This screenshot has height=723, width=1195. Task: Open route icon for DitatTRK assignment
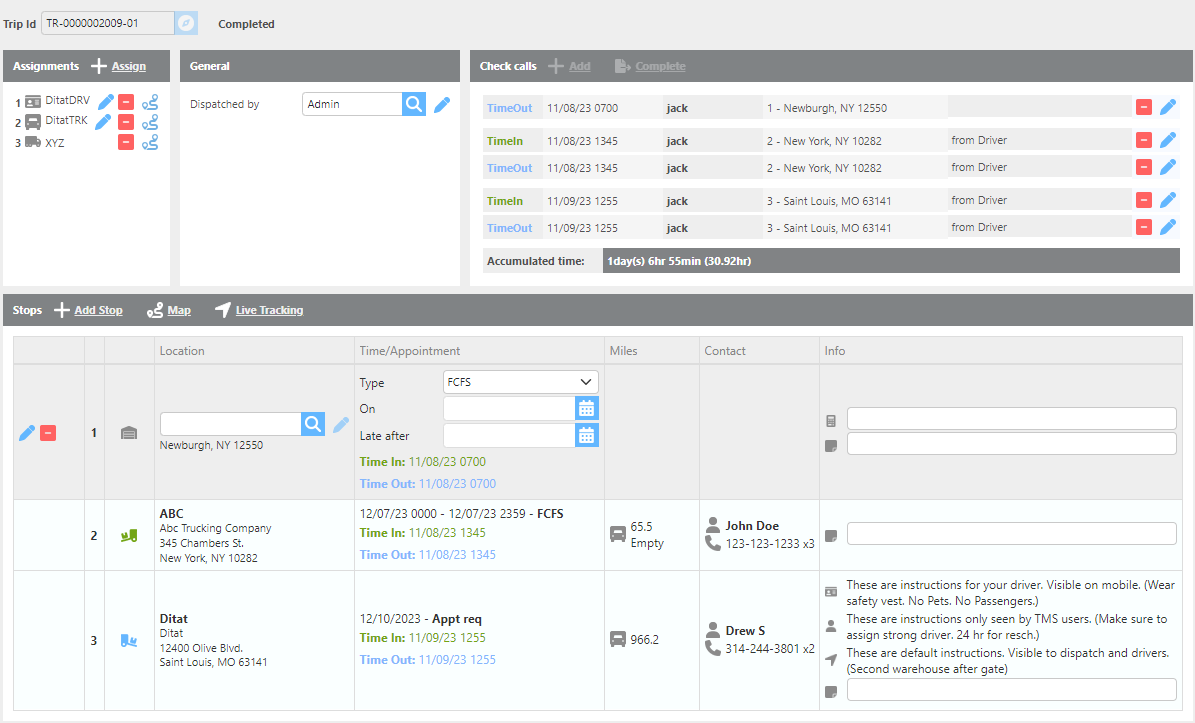tap(150, 122)
